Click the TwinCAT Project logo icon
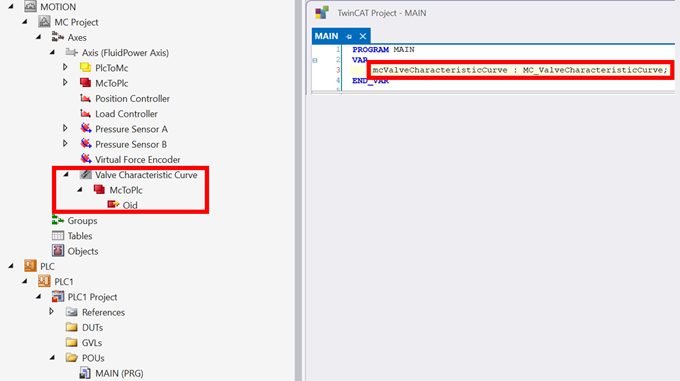The width and height of the screenshot is (680, 381). click(x=322, y=13)
